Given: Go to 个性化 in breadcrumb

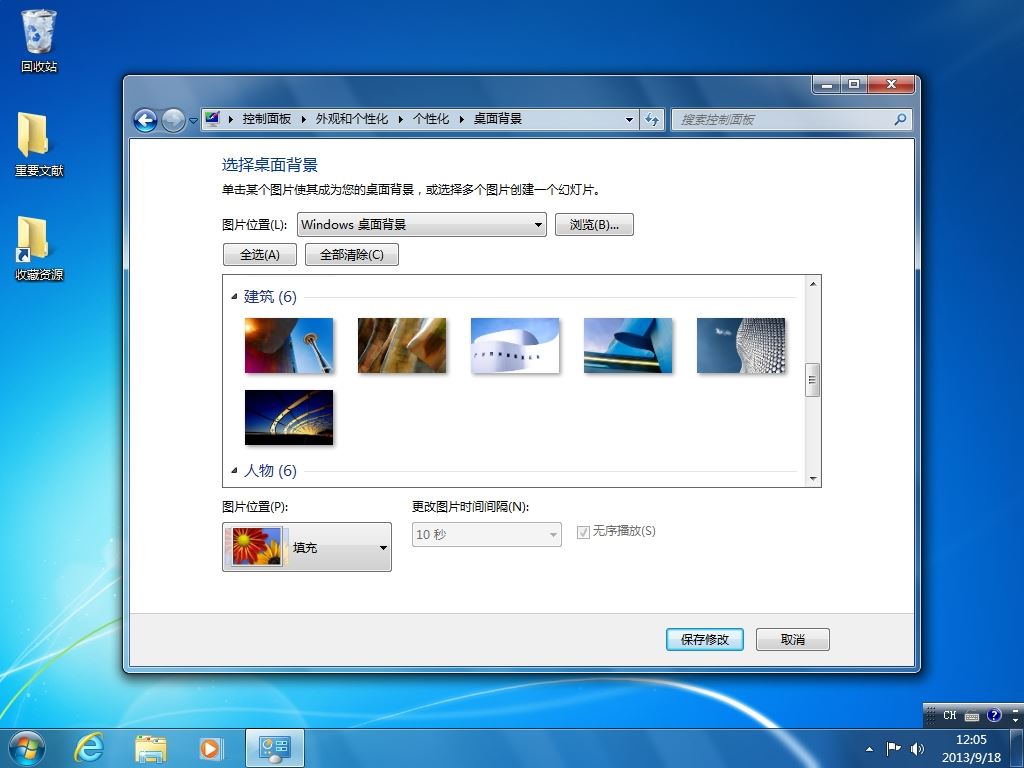Looking at the screenshot, I should click(x=430, y=119).
